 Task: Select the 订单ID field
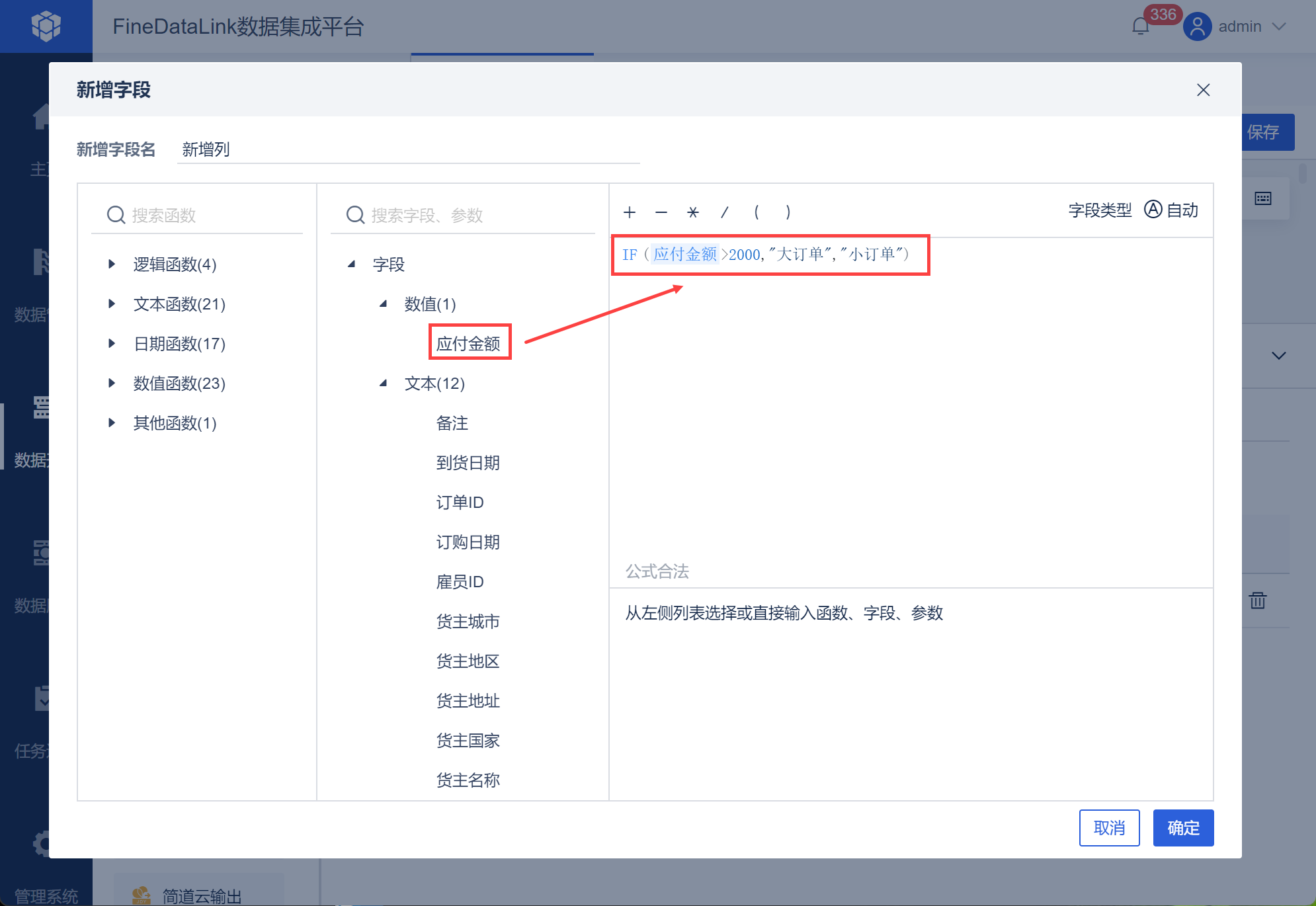pos(460,503)
